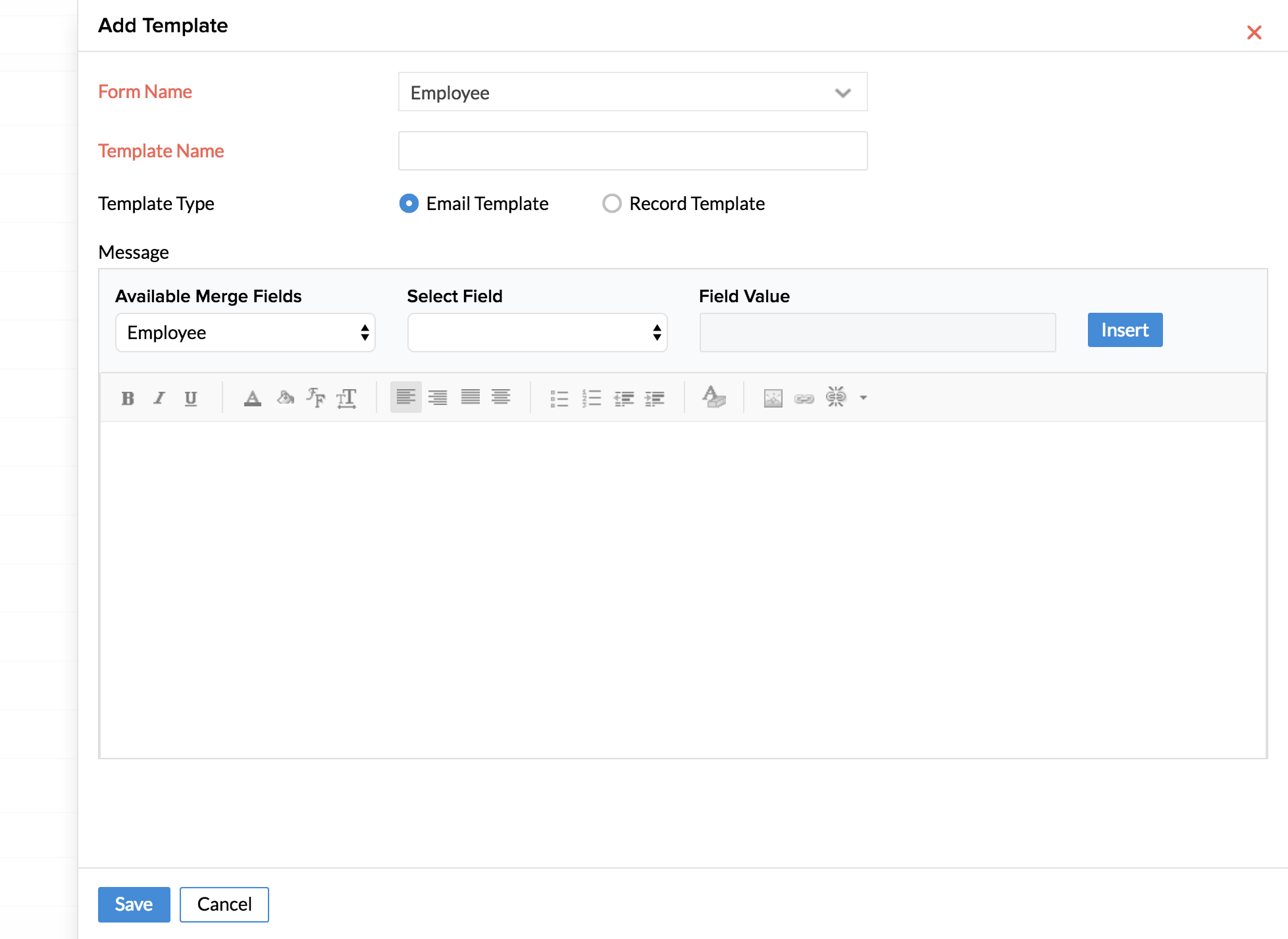This screenshot has height=939, width=1288.
Task: Click the insert image icon
Action: 772,397
